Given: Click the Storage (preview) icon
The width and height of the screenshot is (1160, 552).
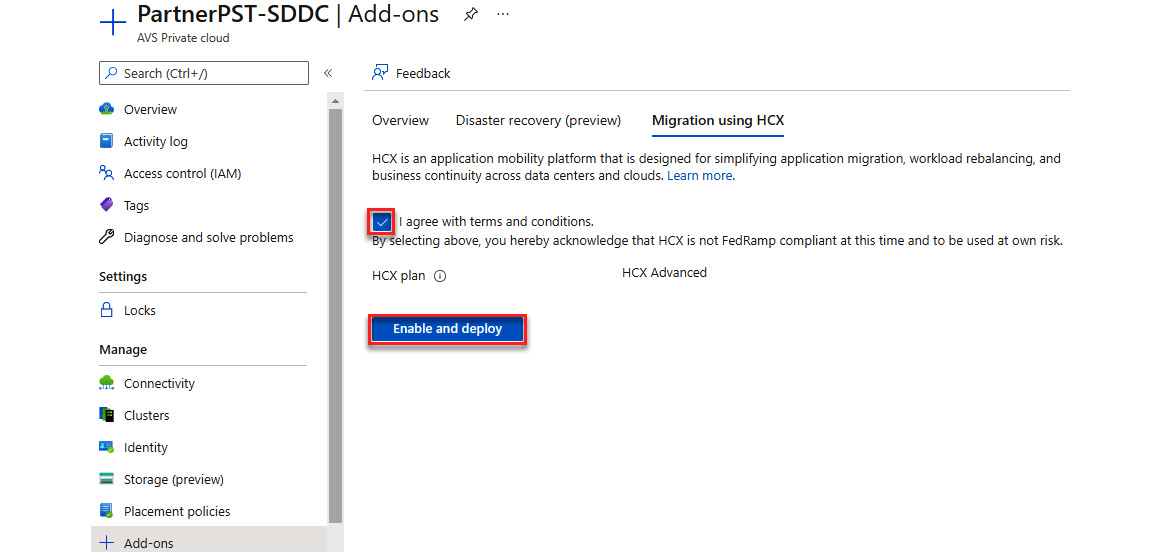Looking at the screenshot, I should pos(107,479).
